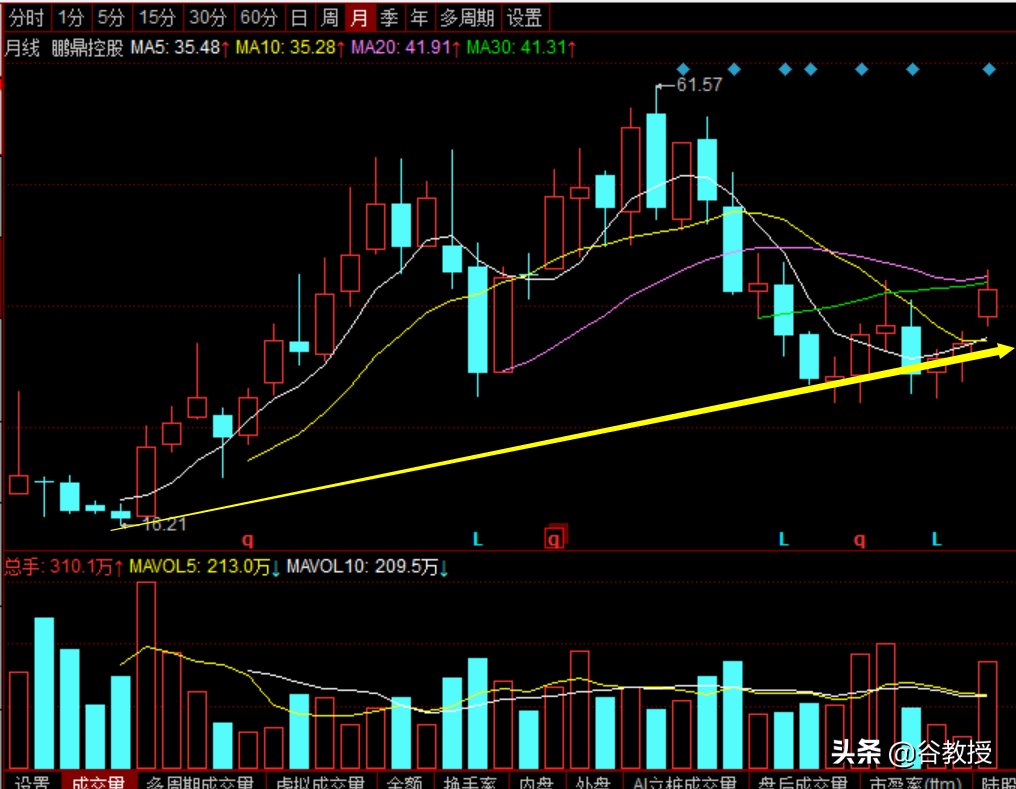Switch to the 金额 amount indicator tab
The width and height of the screenshot is (1016, 789).
coord(405,781)
